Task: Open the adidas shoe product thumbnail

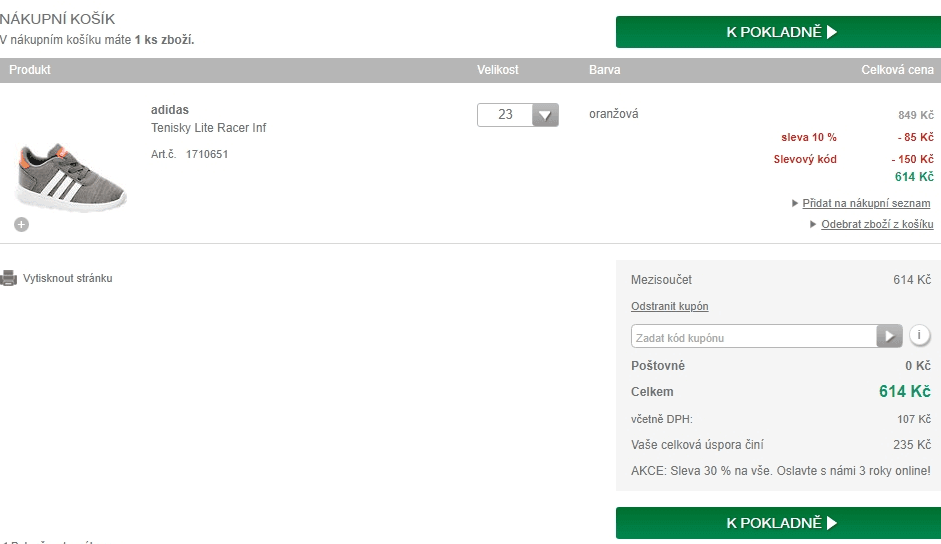Action: pyautogui.click(x=70, y=177)
